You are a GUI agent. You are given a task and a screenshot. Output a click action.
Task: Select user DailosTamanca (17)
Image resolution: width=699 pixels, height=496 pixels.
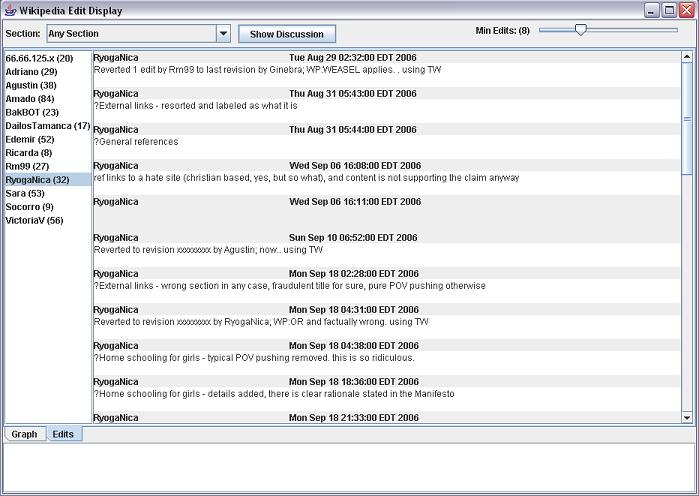click(x=48, y=126)
